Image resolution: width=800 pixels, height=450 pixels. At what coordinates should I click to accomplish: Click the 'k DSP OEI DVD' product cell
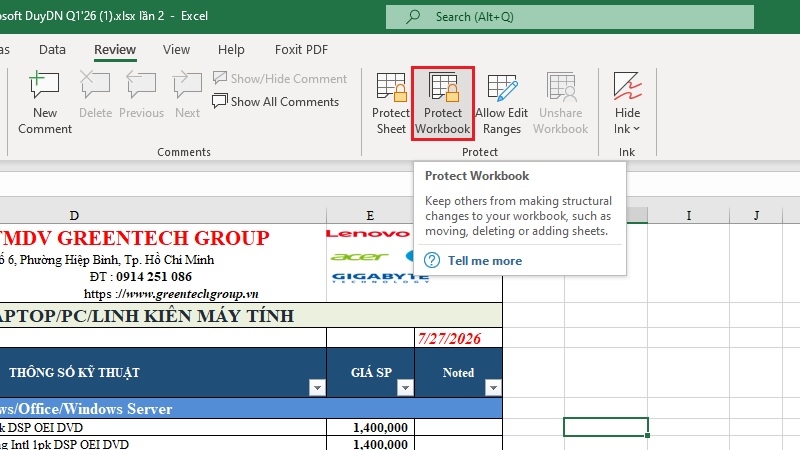pyautogui.click(x=163, y=428)
